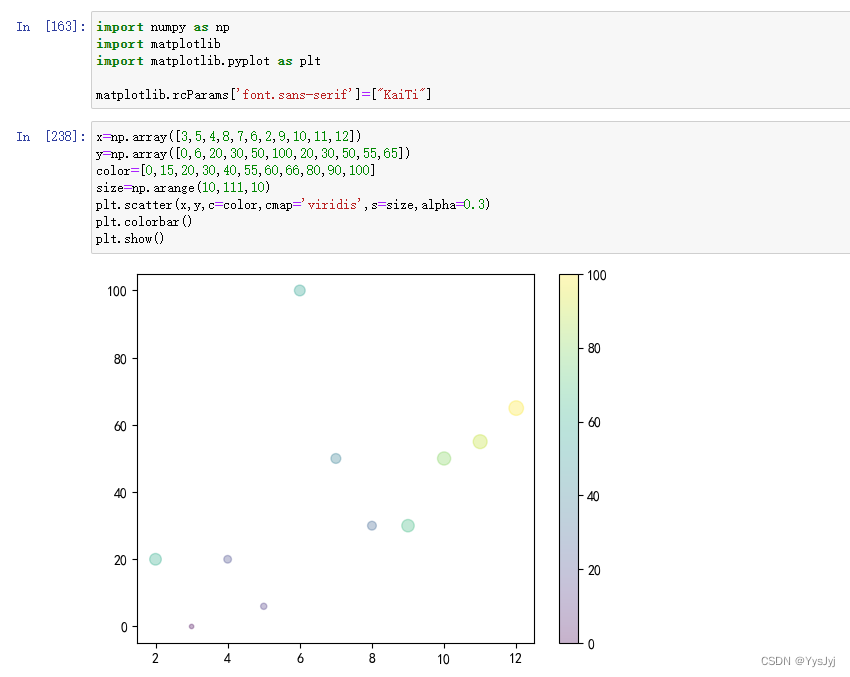Click the colorbar tick label 80
Image resolution: width=850 pixels, height=677 pixels.
[x=594, y=349]
